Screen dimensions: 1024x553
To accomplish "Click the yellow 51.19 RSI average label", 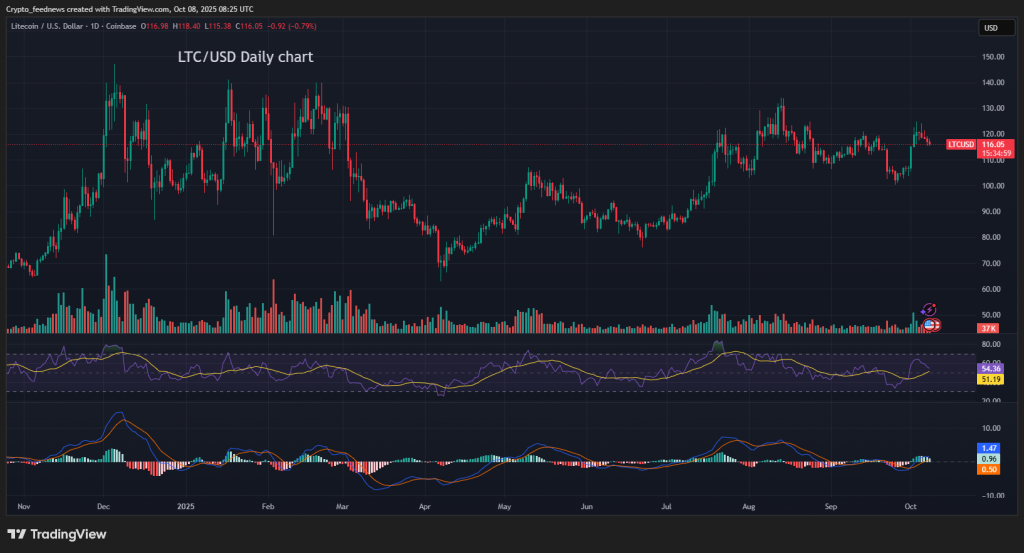I will pyautogui.click(x=992, y=380).
